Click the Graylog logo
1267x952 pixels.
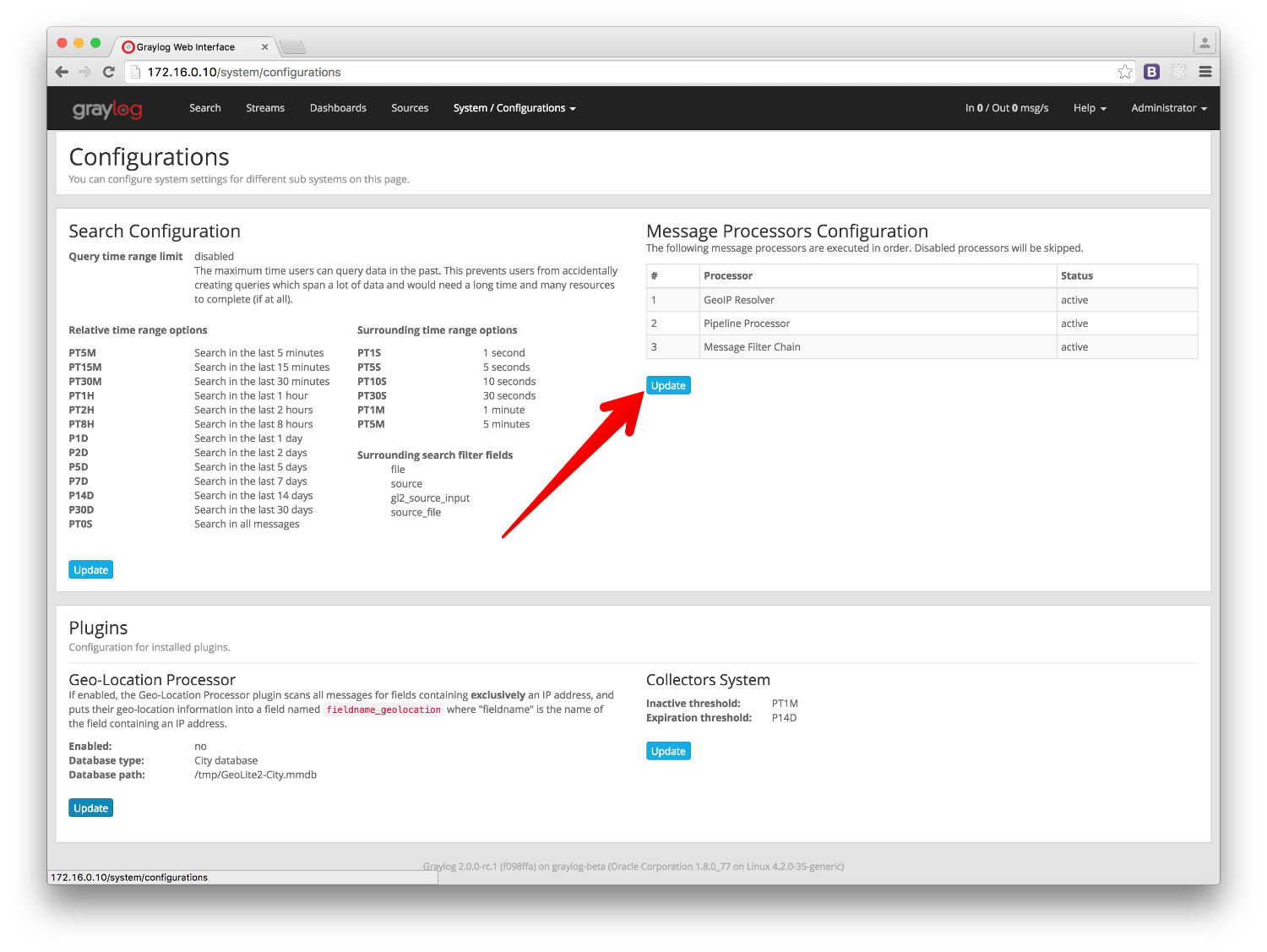pos(106,108)
